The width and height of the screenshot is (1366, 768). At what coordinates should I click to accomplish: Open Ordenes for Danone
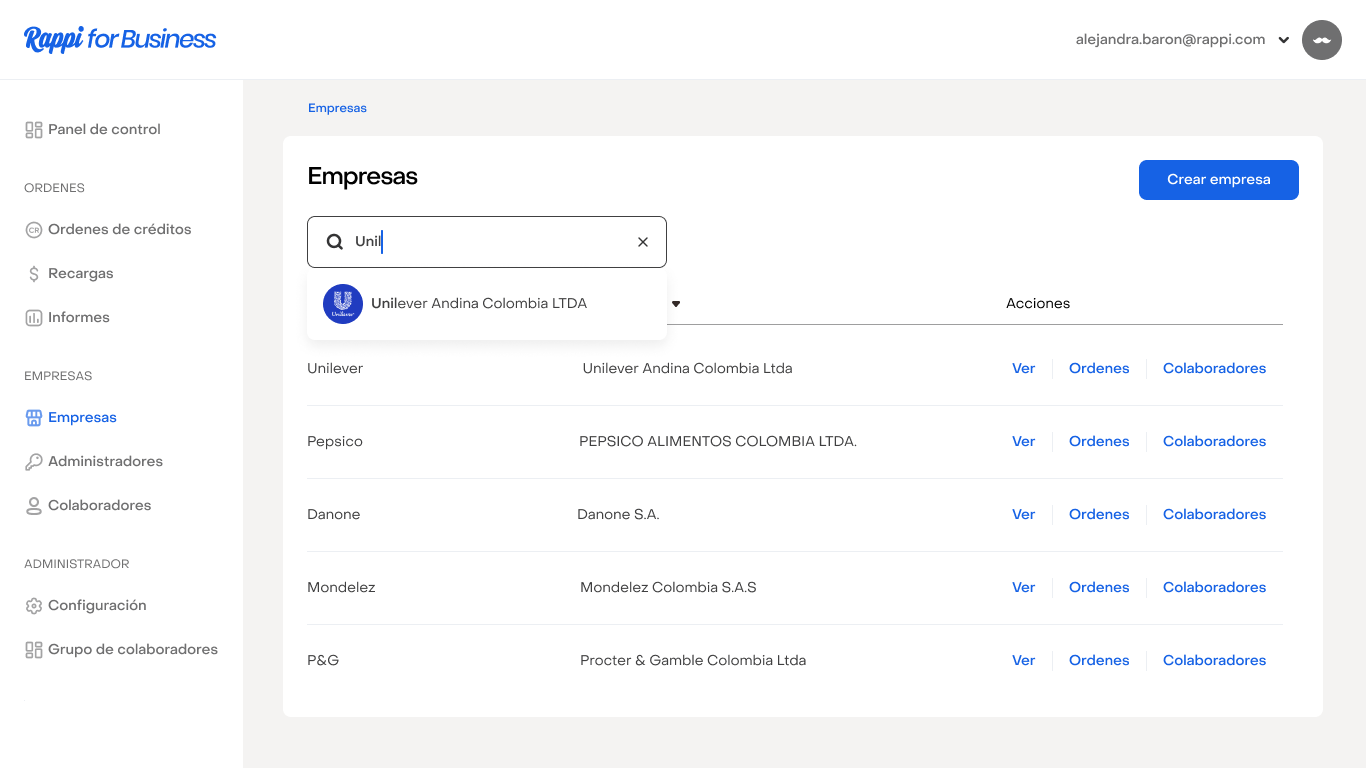1098,515
